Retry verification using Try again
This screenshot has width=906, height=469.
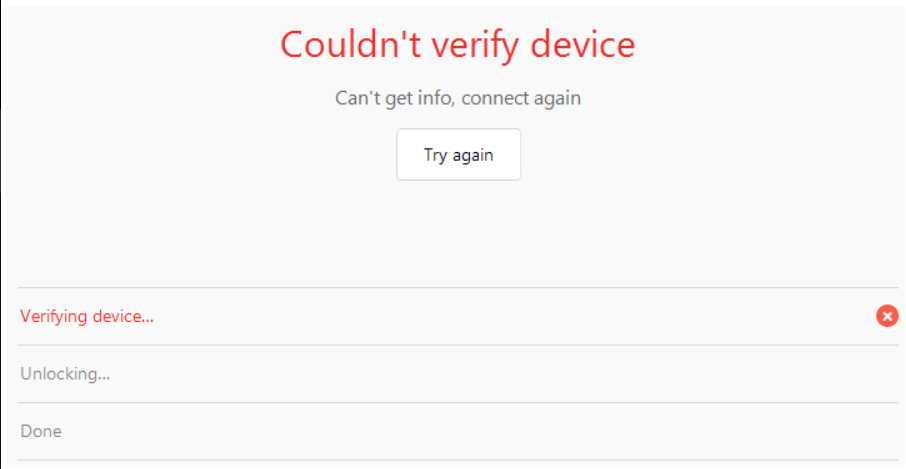click(x=458, y=155)
